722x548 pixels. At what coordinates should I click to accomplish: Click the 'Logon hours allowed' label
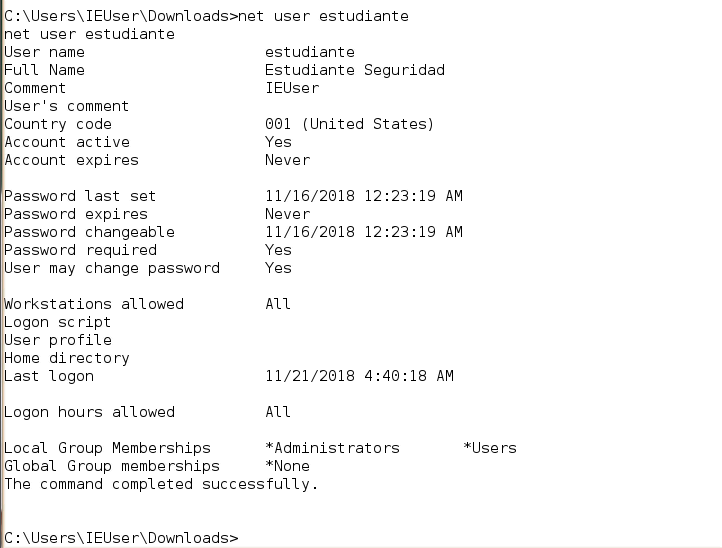[x=89, y=412]
